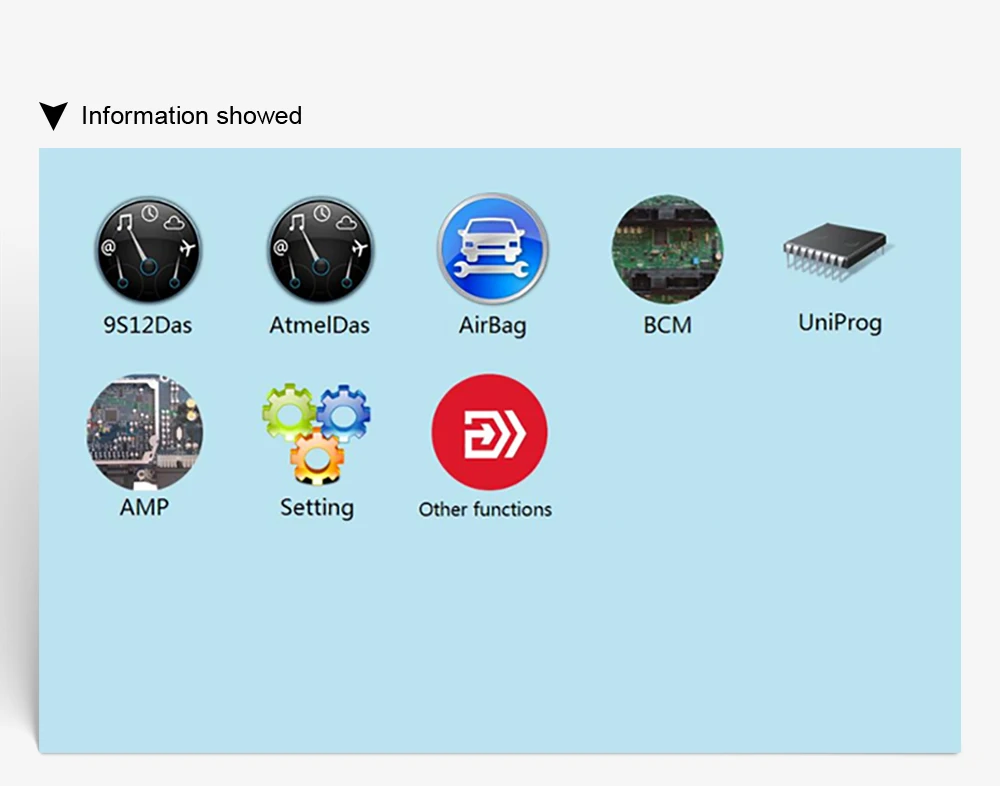1000x786 pixels.
Task: Click the "AirBag" text label
Action: 492,326
